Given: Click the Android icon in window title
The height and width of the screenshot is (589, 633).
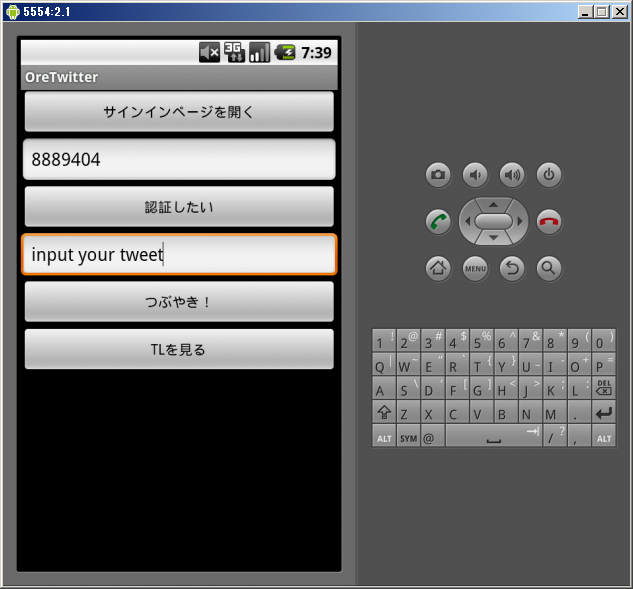Looking at the screenshot, I should tap(13, 12).
